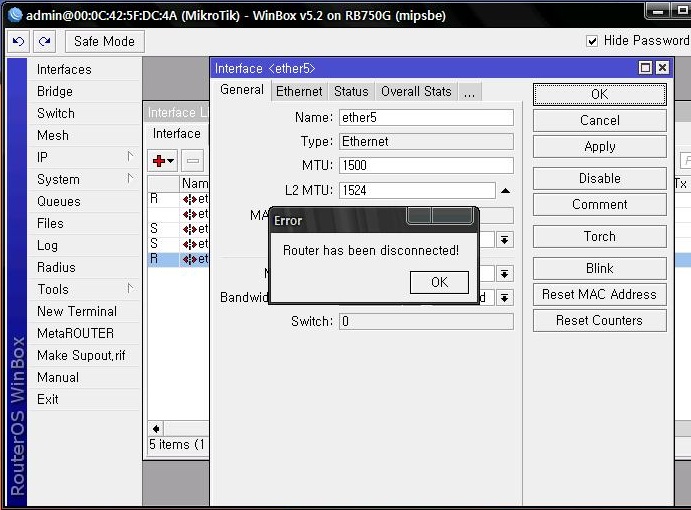Viewport: 691px width, 510px height.
Task: Open the dropdown arrow below the MAC field
Action: pyautogui.click(x=505, y=240)
